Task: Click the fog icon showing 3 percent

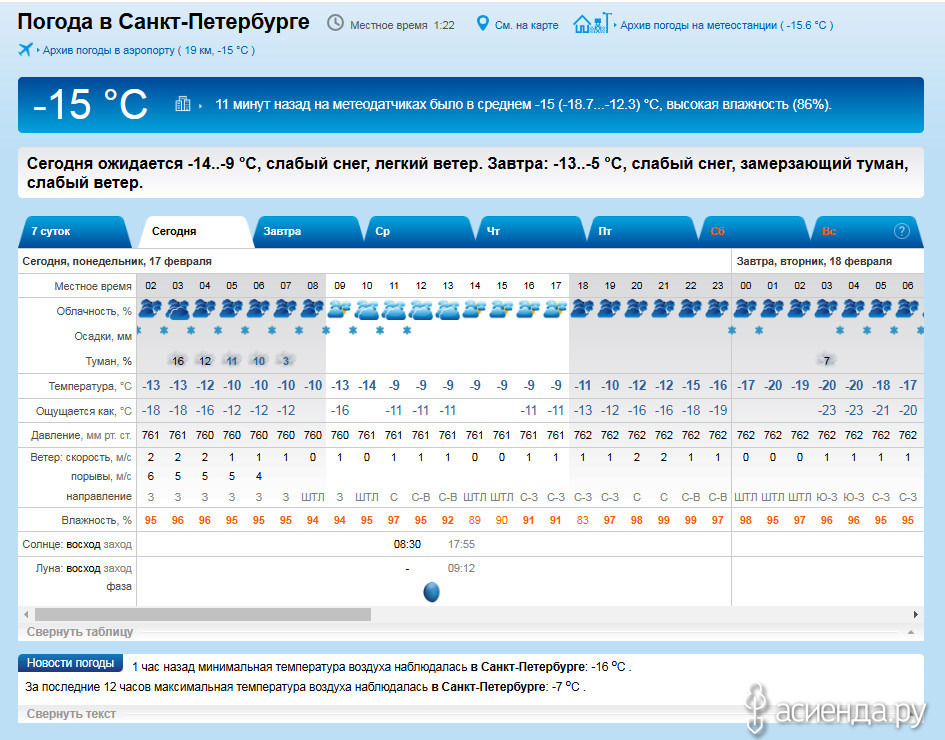Action: (x=286, y=360)
